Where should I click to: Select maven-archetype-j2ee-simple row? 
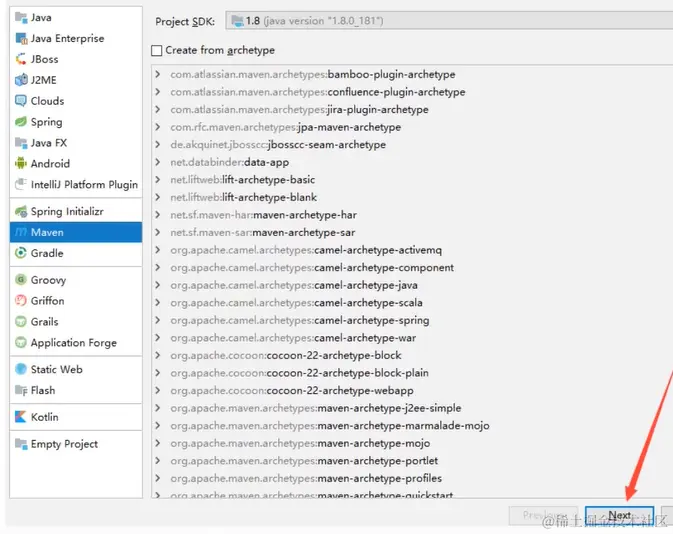tap(315, 408)
